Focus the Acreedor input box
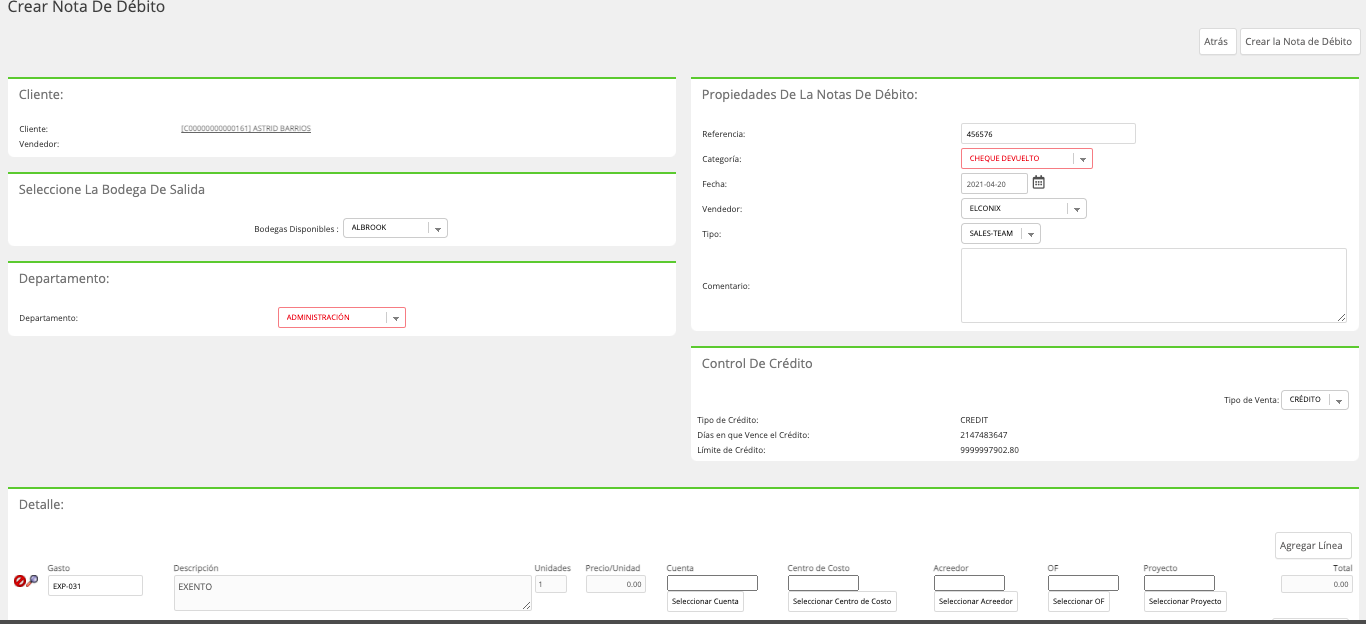Screen dimensions: 1366x624 coord(969,583)
